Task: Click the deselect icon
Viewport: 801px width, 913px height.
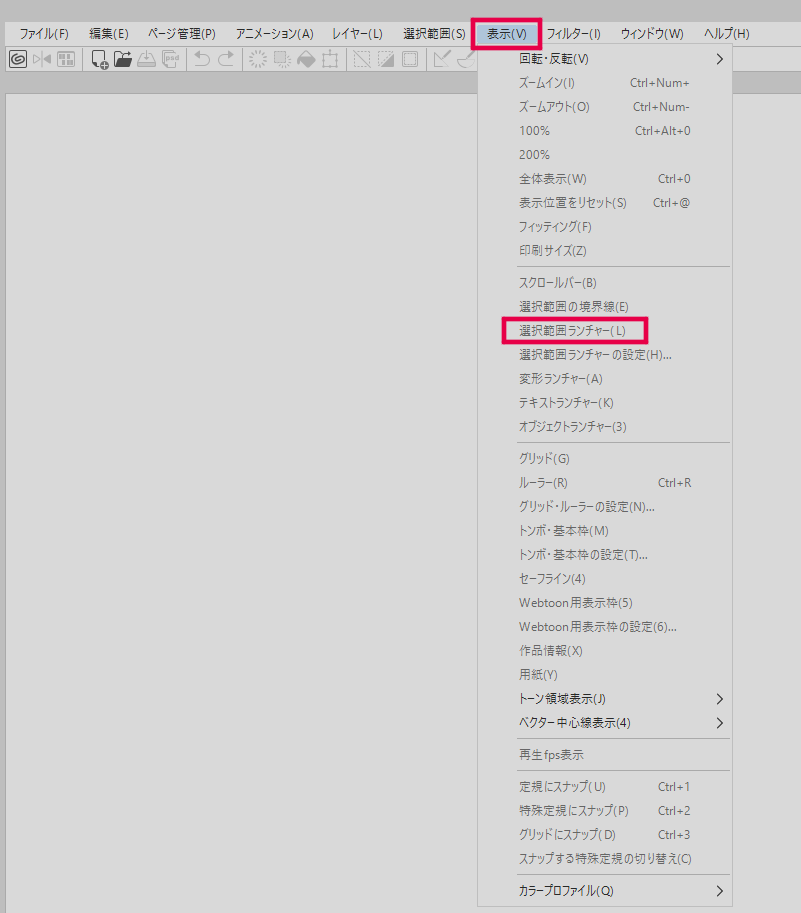Action: pyautogui.click(x=362, y=59)
